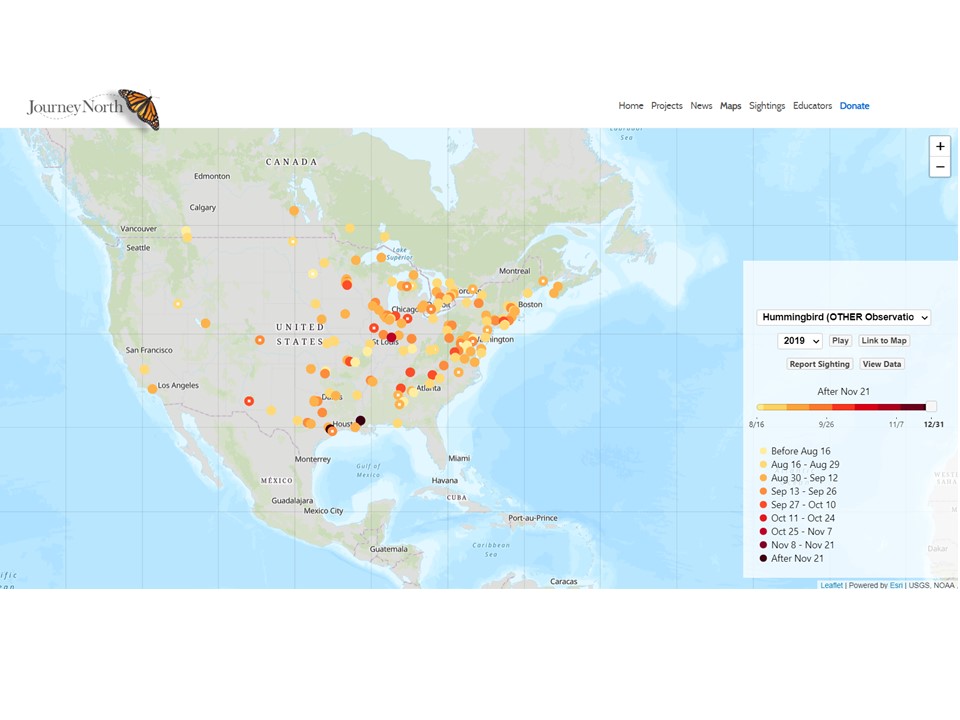The image size is (960, 720).
Task: Open the 2019 year dropdown
Action: pos(799,341)
